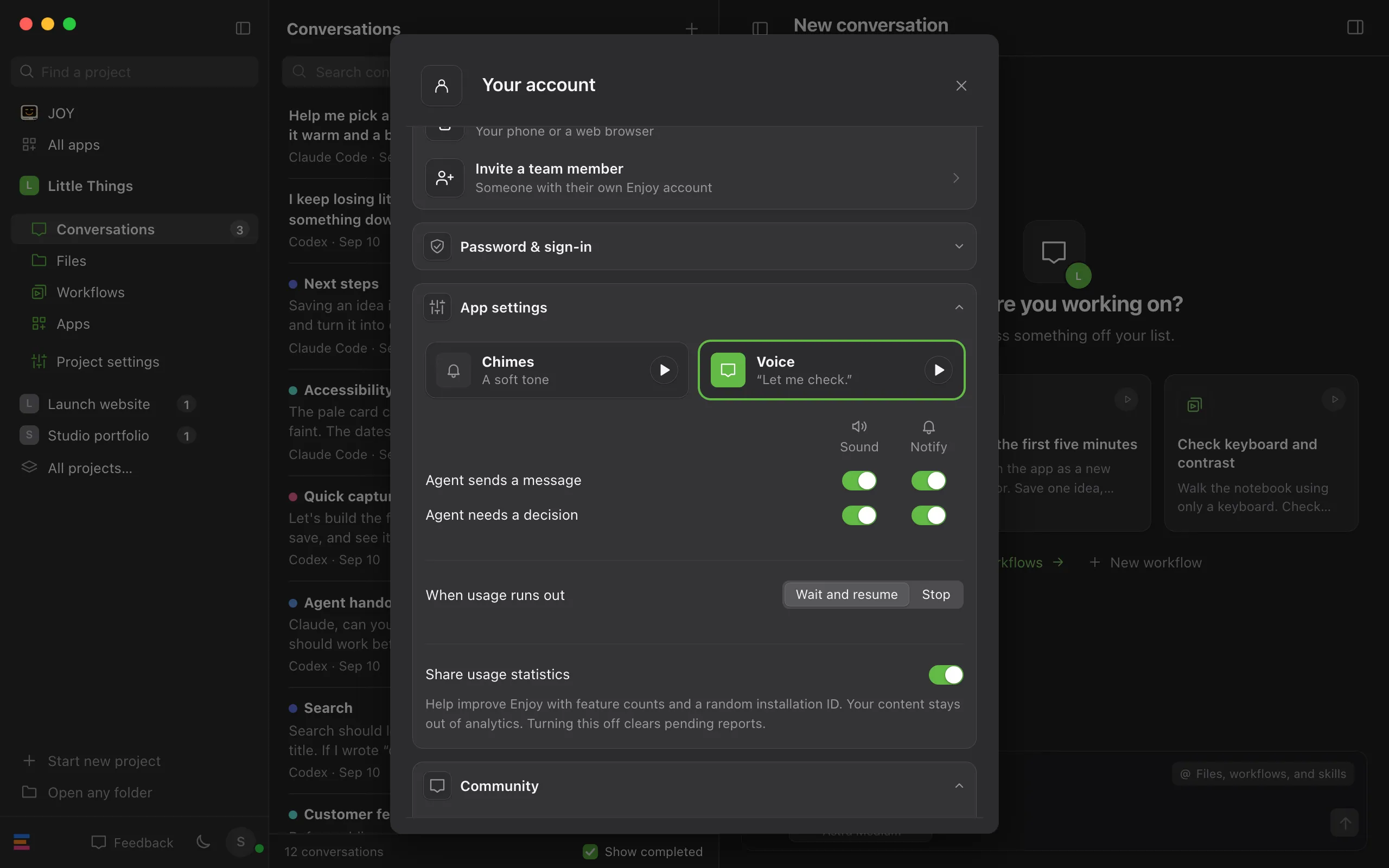Click New workflow button
The image size is (1389, 868).
(1145, 562)
